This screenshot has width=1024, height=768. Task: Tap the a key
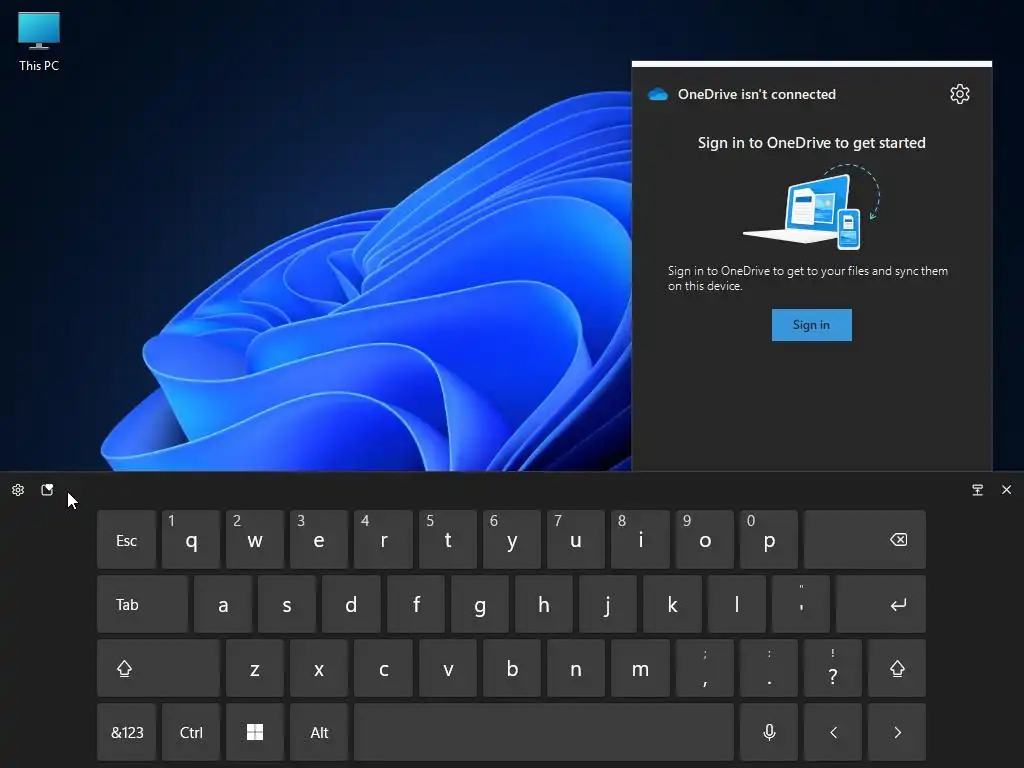click(223, 604)
